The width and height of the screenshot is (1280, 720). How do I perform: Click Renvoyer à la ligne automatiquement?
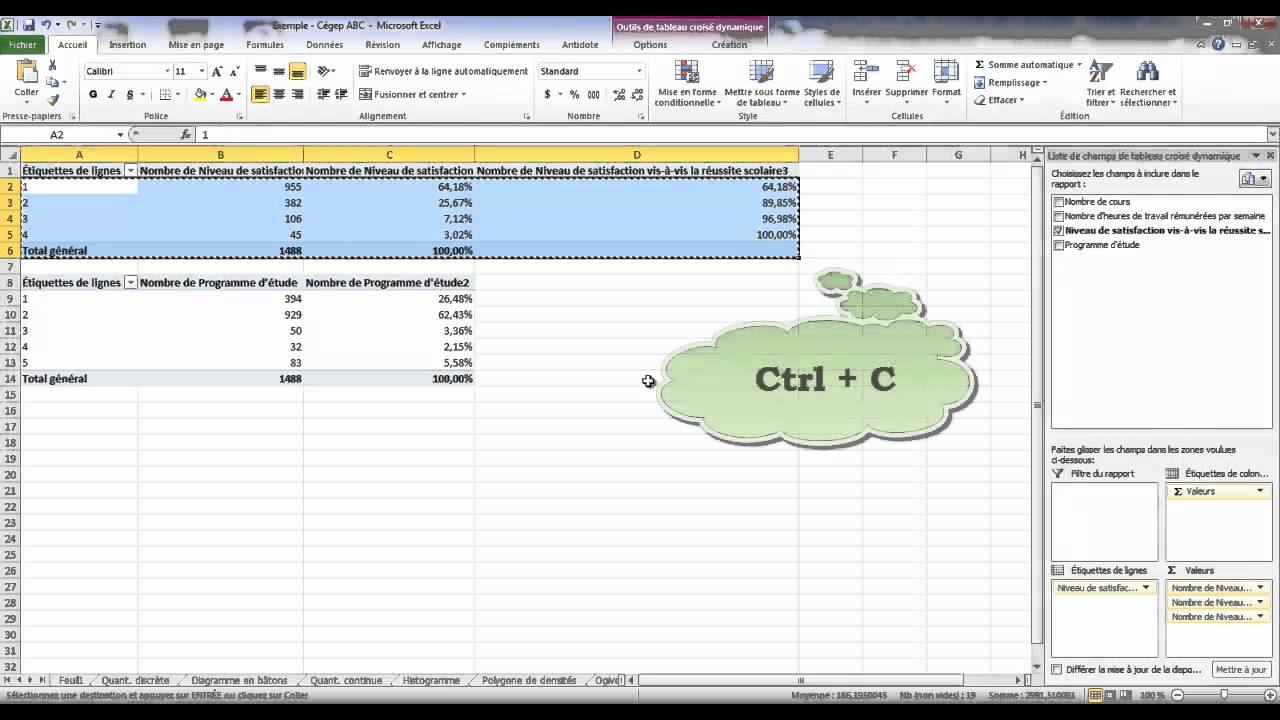tap(443, 71)
